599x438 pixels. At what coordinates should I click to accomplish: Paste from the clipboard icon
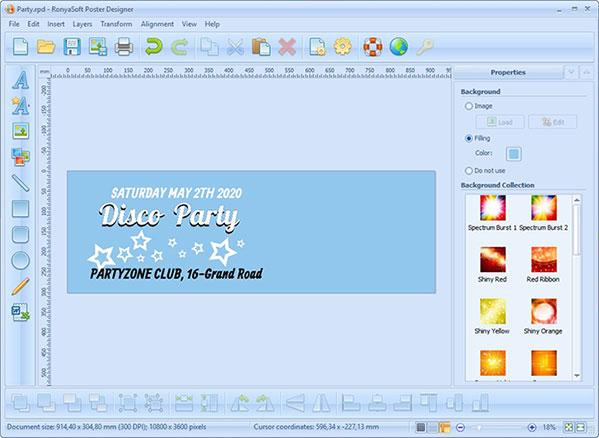[261, 47]
